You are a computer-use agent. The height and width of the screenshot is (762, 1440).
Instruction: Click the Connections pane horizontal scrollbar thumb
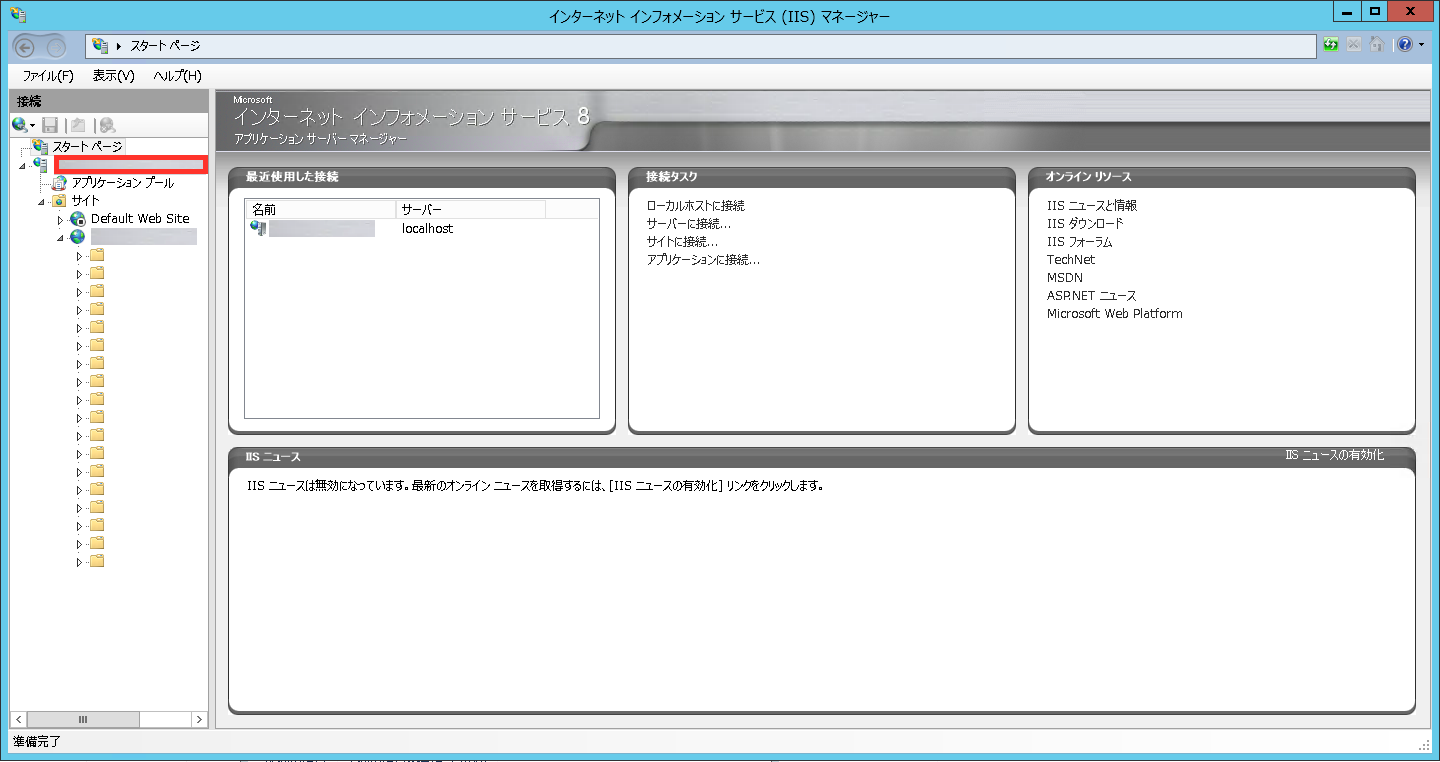[84, 719]
